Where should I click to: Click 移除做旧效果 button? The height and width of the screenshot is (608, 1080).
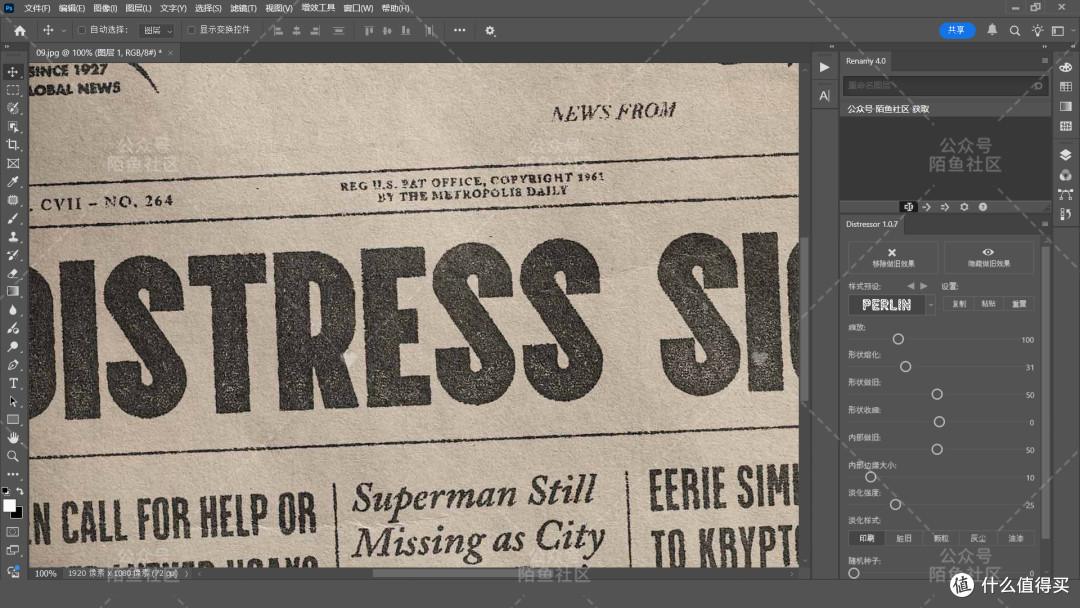pyautogui.click(x=893, y=257)
